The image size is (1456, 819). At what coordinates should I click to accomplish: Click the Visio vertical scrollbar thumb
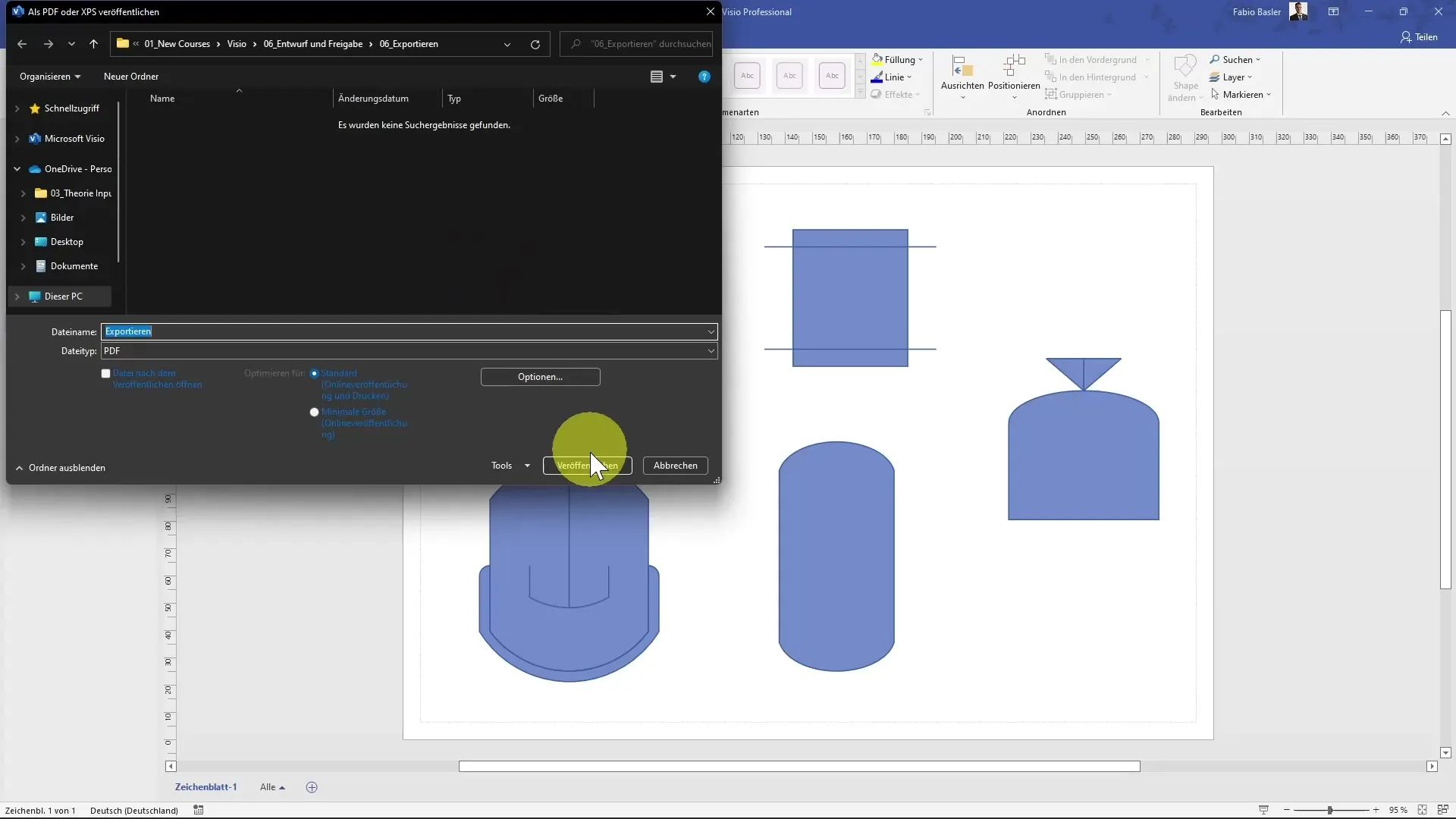point(1445,450)
